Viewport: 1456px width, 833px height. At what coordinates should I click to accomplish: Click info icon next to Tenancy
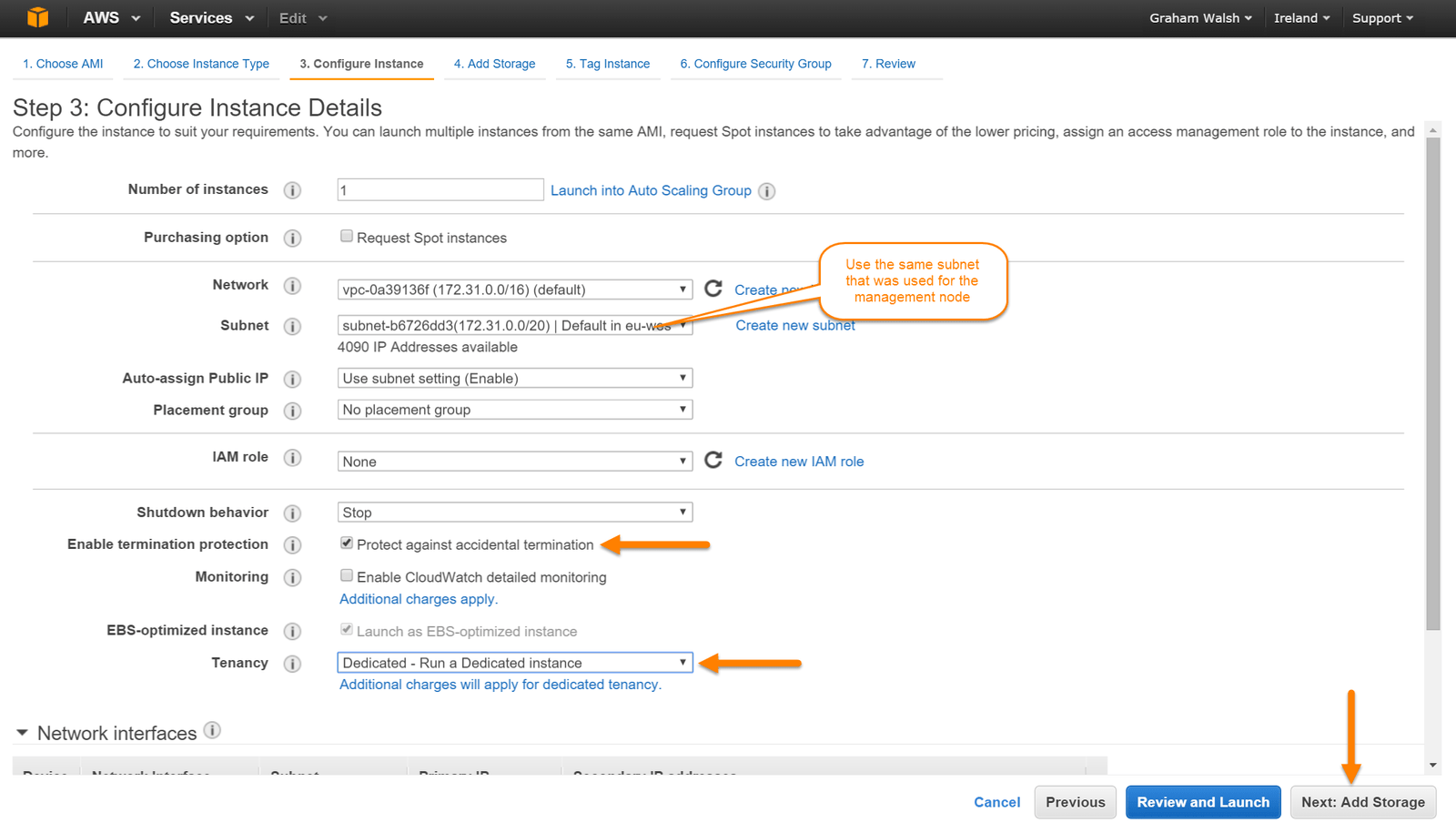click(292, 664)
